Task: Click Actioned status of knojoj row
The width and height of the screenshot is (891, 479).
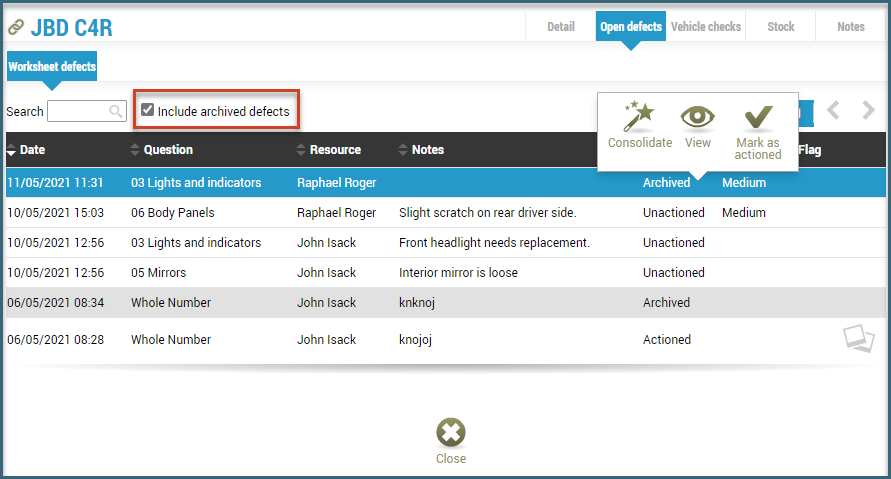Action: [x=667, y=339]
